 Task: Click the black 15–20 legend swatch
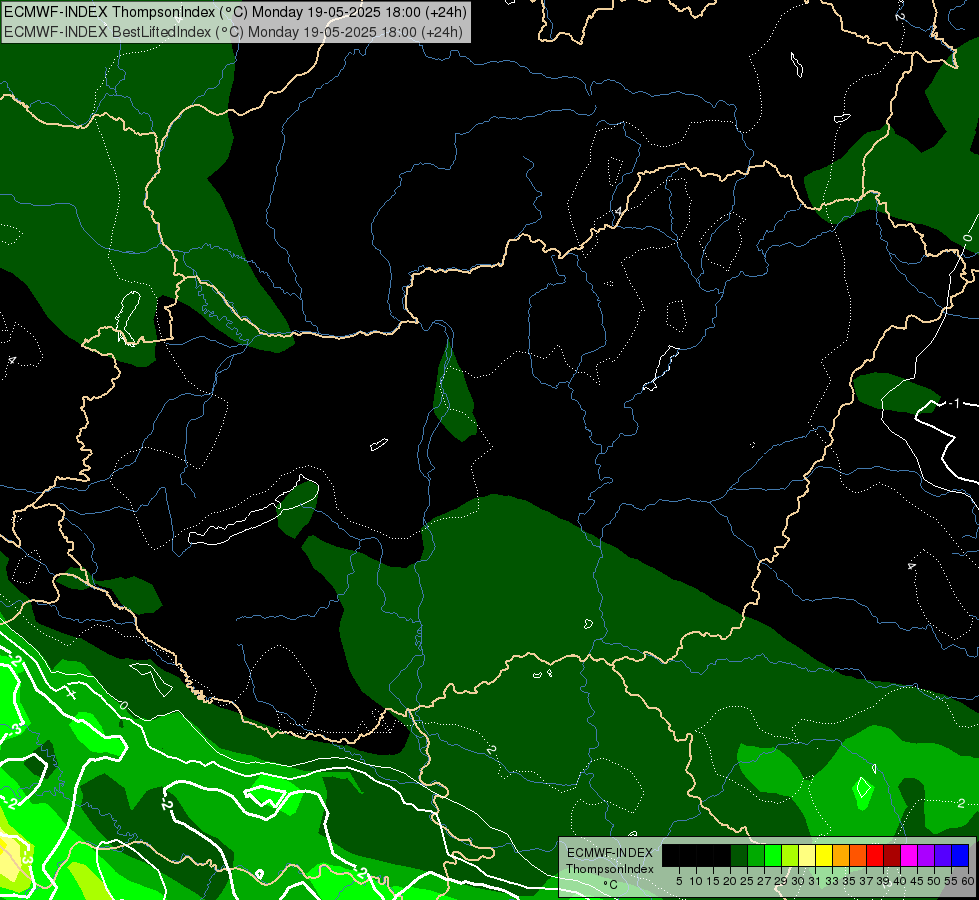(x=722, y=855)
